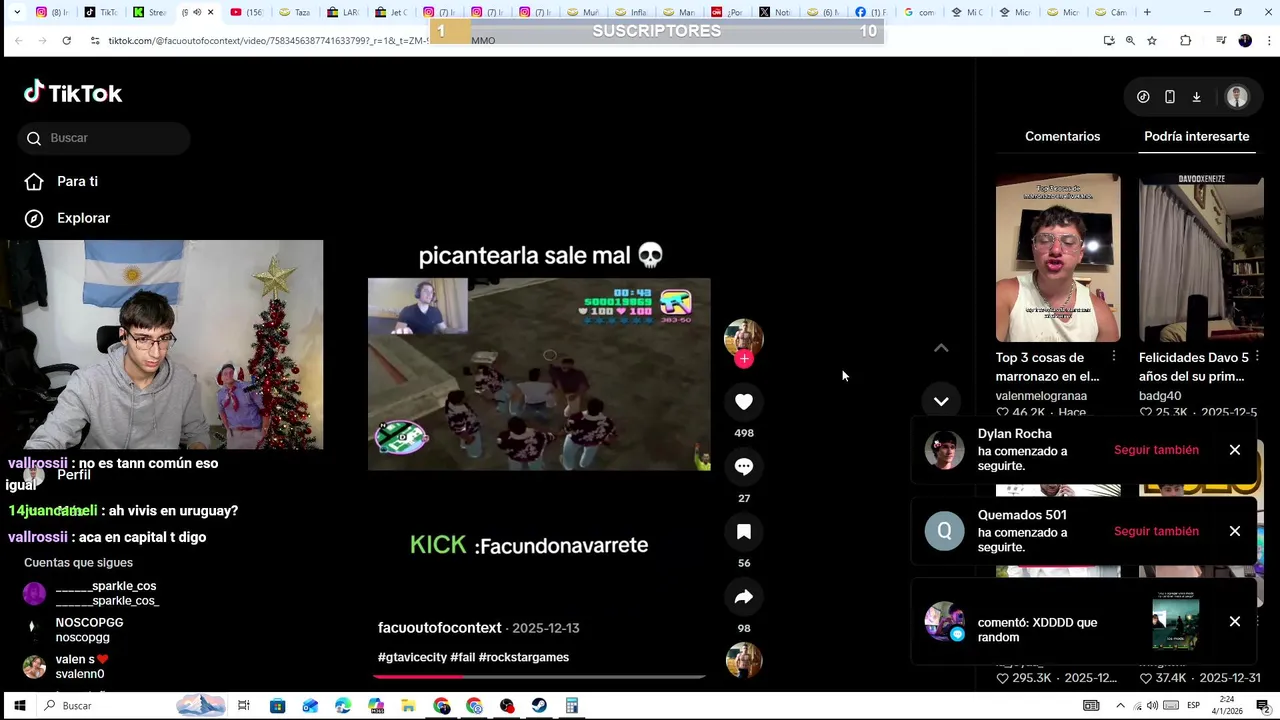Open the Top 3 cosas de marronazo thumbnail

pyautogui.click(x=1058, y=258)
